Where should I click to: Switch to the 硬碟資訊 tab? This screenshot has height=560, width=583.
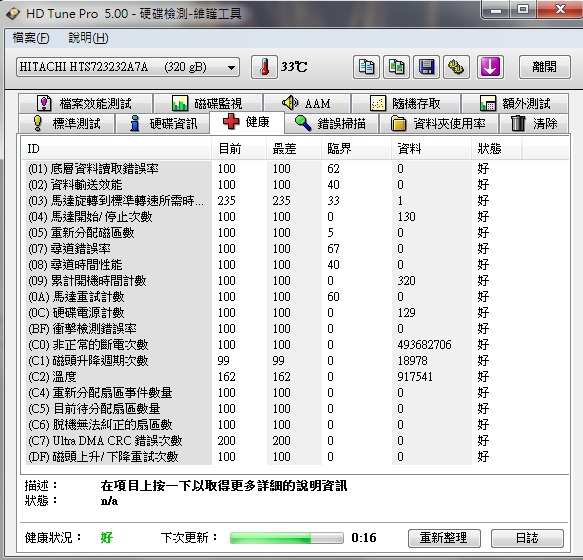coord(162,123)
